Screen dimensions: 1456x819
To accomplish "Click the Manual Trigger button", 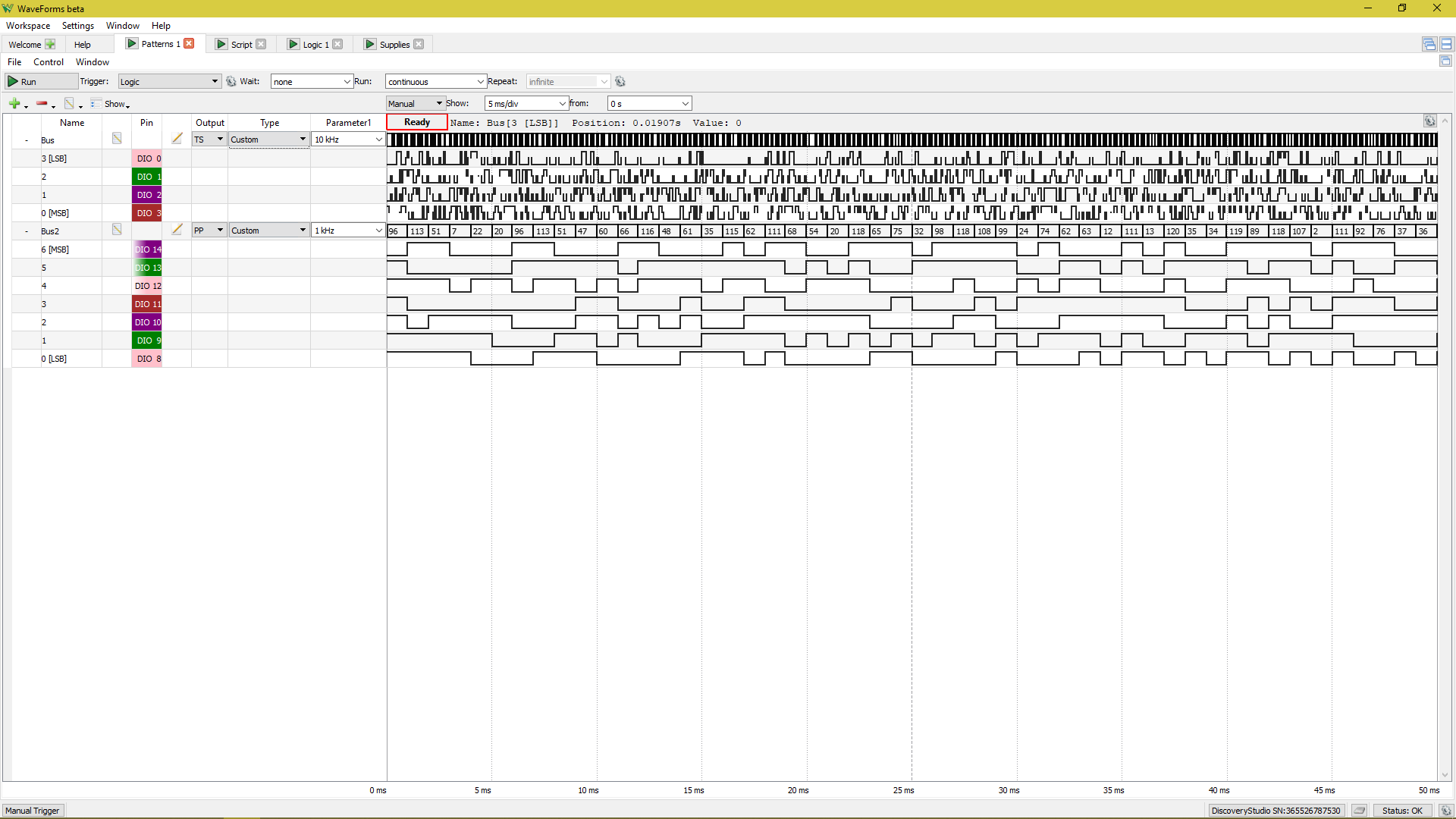I will [33, 811].
